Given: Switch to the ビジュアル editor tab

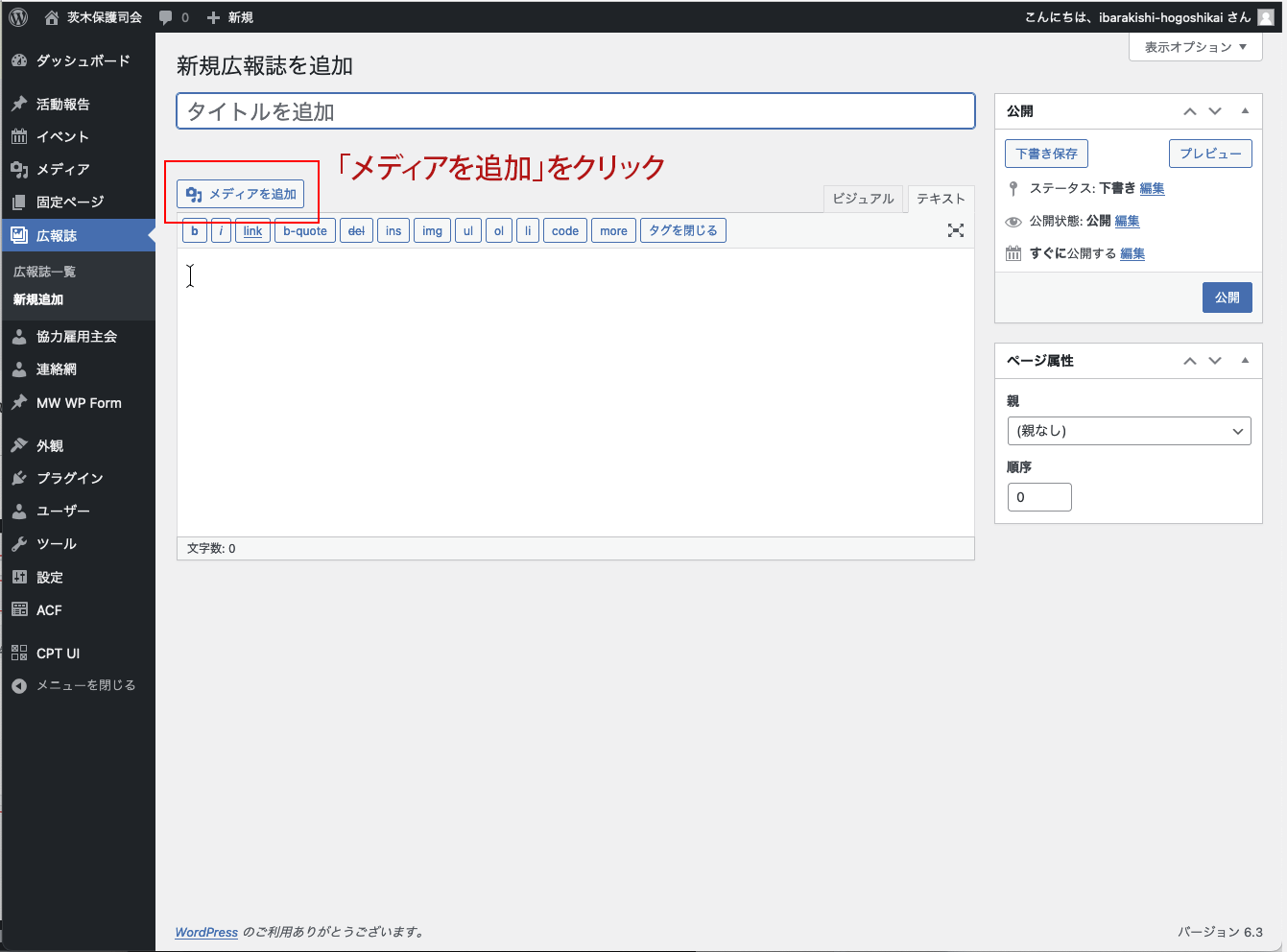Looking at the screenshot, I should pyautogui.click(x=863, y=199).
